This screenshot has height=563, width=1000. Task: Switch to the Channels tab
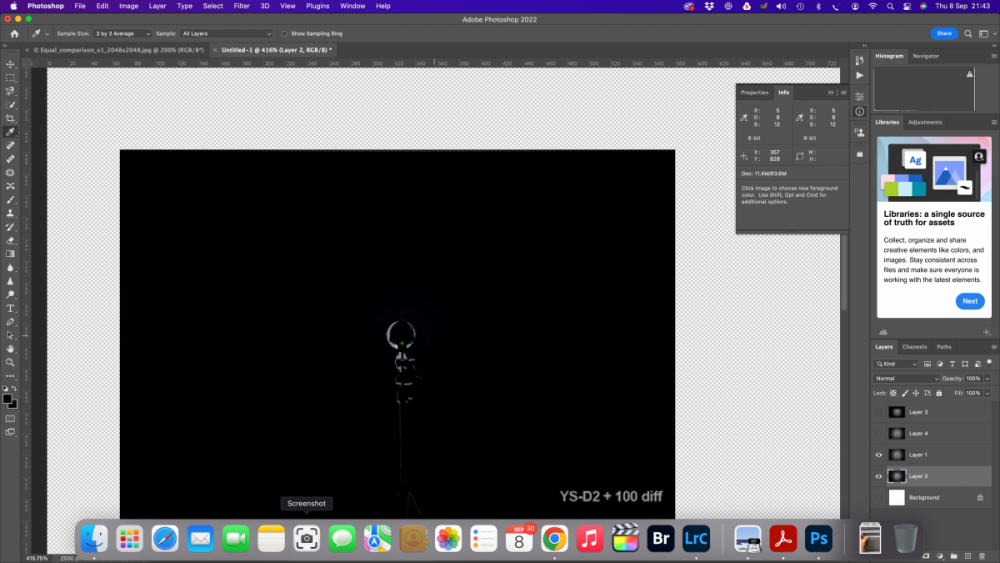click(915, 347)
